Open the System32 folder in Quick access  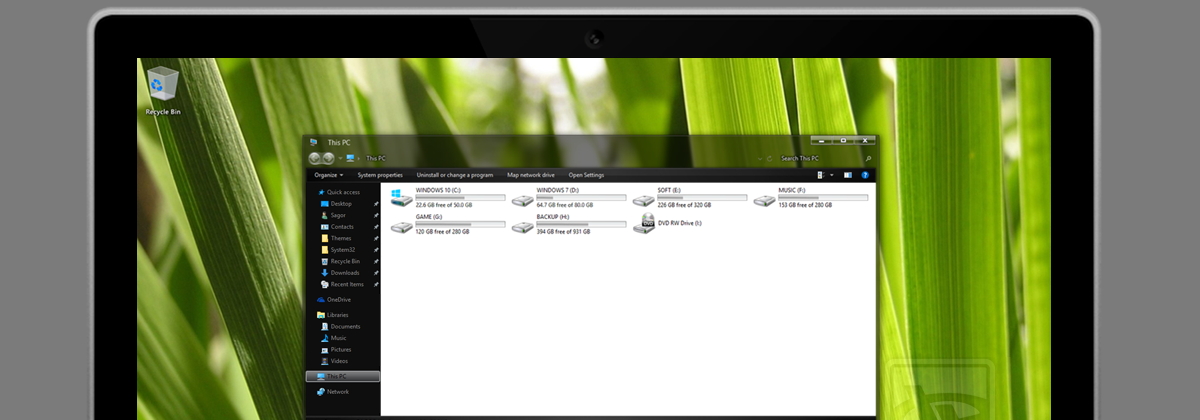(x=338, y=250)
